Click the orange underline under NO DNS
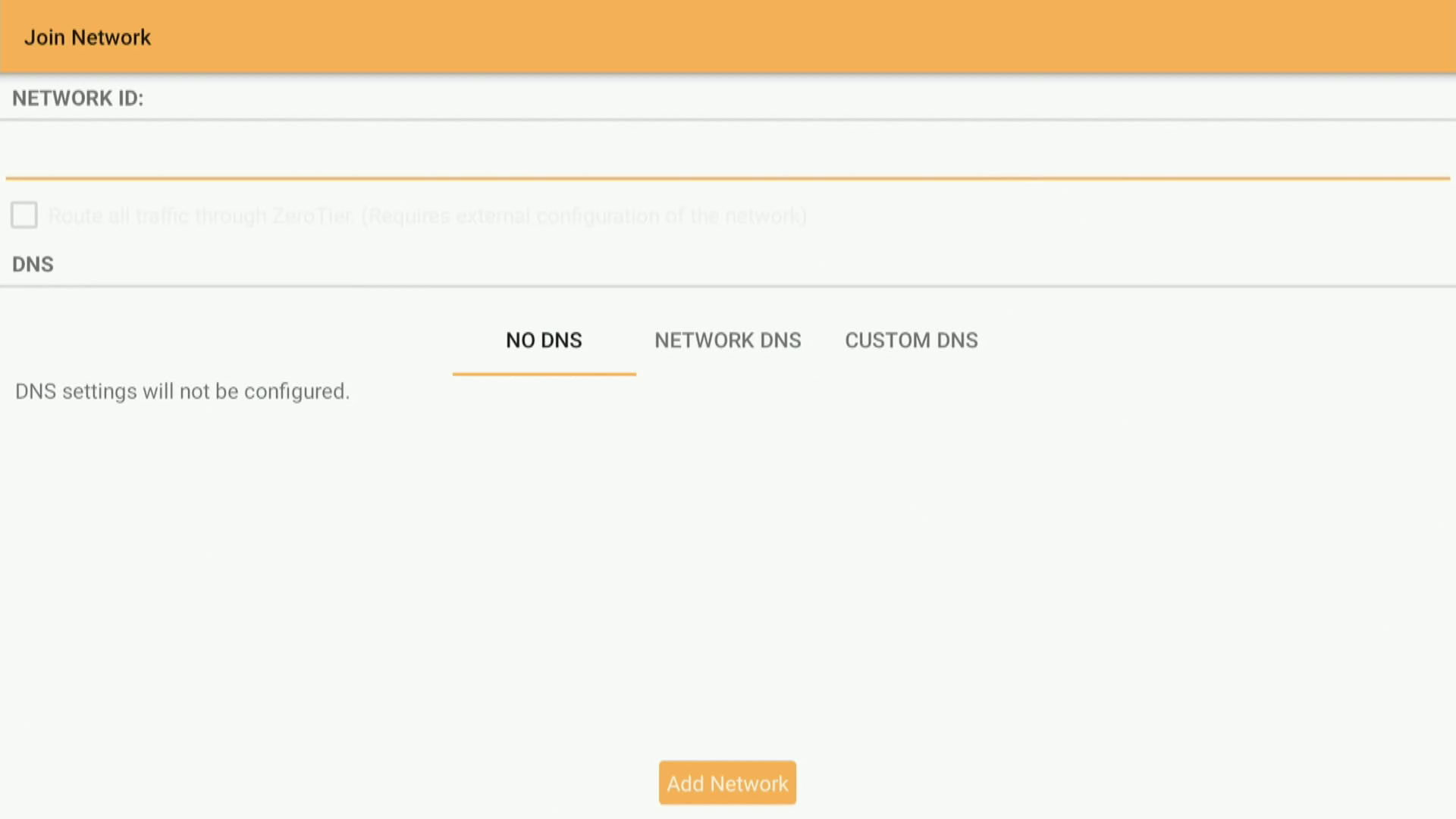Image resolution: width=1456 pixels, height=819 pixels. click(x=544, y=374)
